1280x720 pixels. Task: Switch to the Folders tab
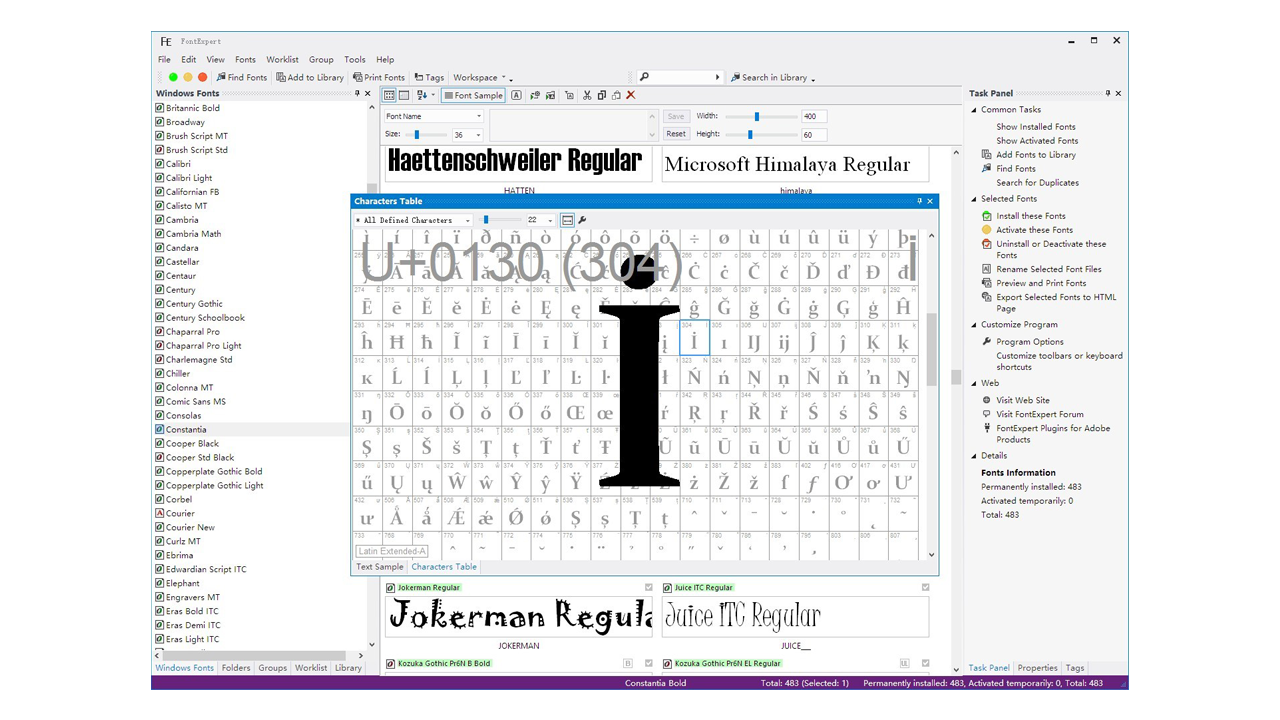click(x=236, y=668)
